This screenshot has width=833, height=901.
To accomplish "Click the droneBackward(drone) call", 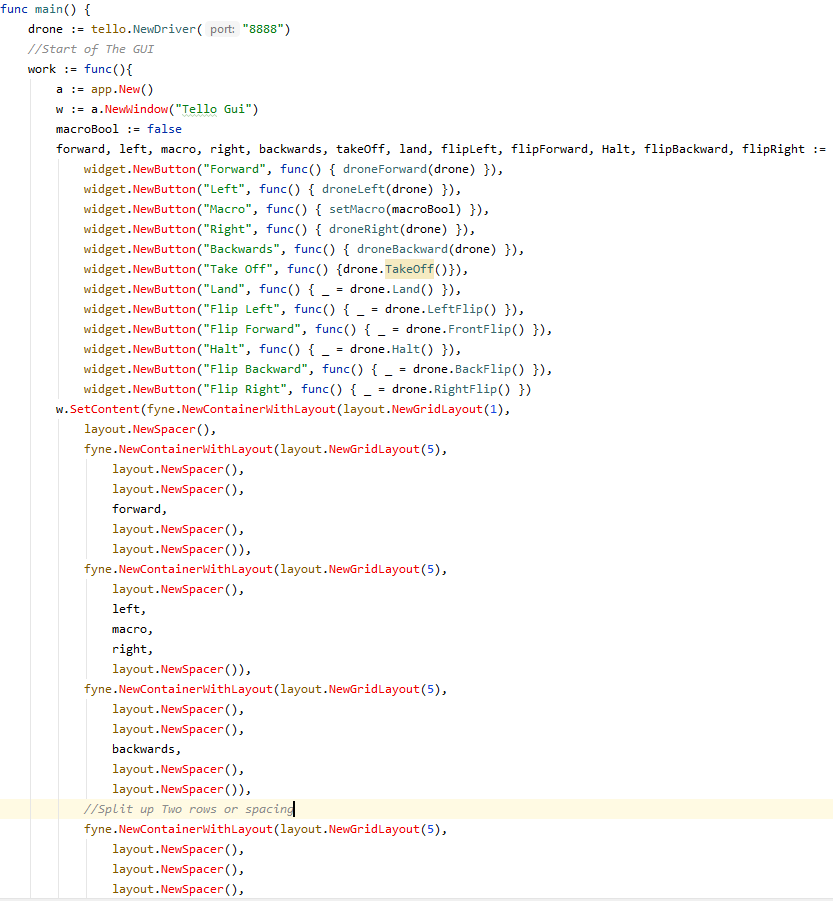I will coord(427,249).
